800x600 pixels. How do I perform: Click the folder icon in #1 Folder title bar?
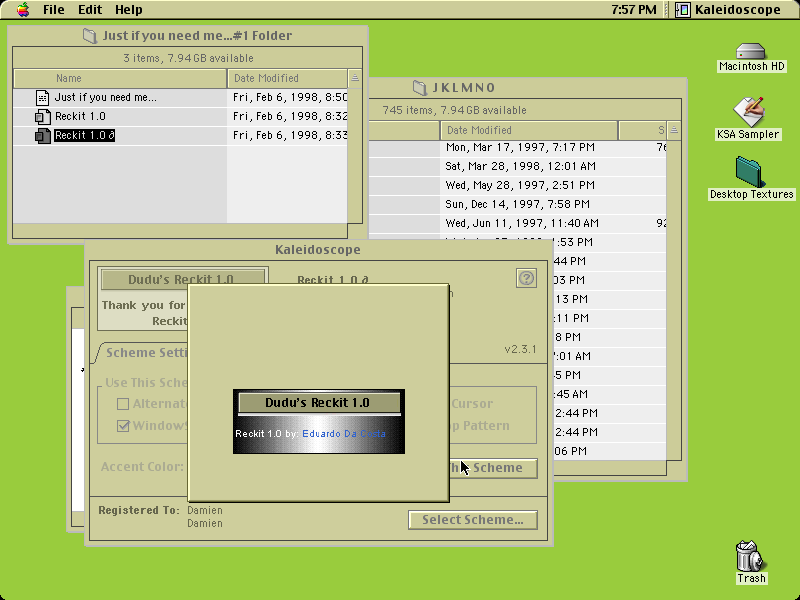click(x=90, y=36)
